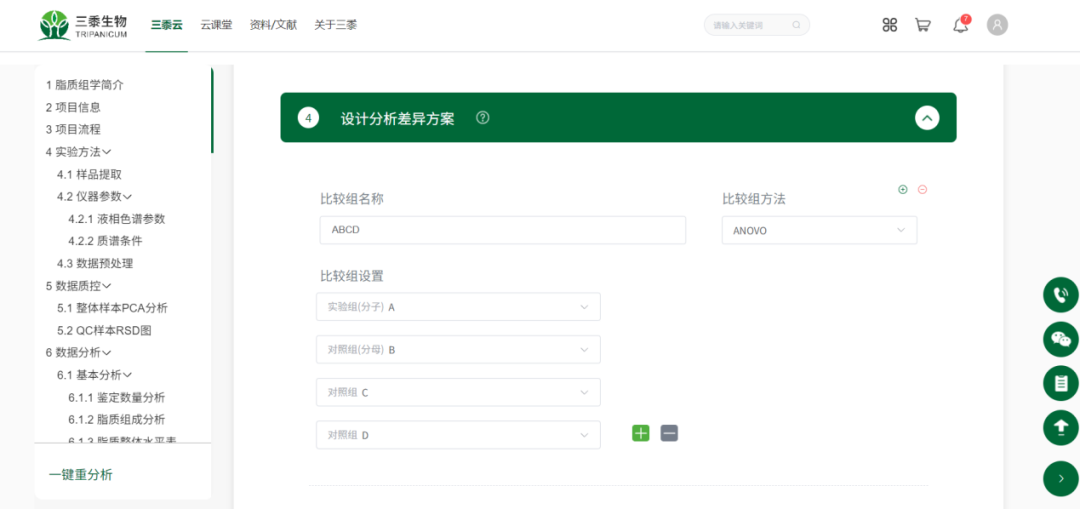Collapse the 设计分析差异方案 section
This screenshot has width=1080, height=509.
[x=927, y=118]
